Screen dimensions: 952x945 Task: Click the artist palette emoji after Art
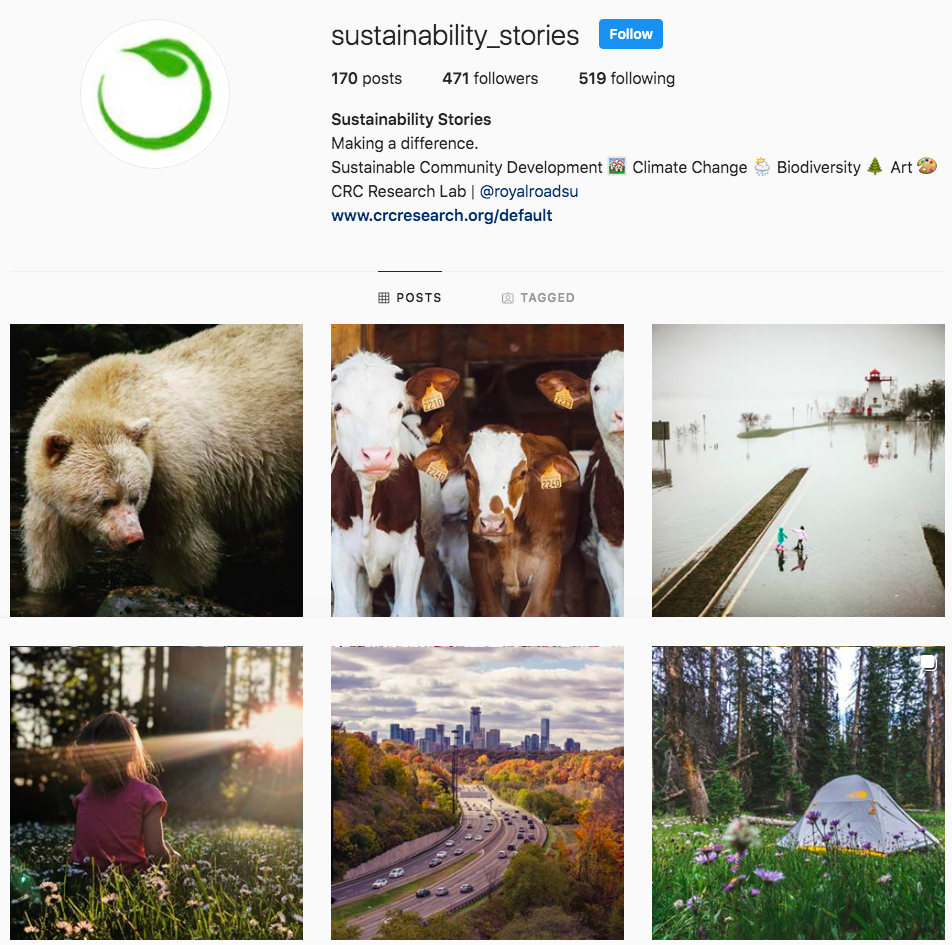pos(927,166)
